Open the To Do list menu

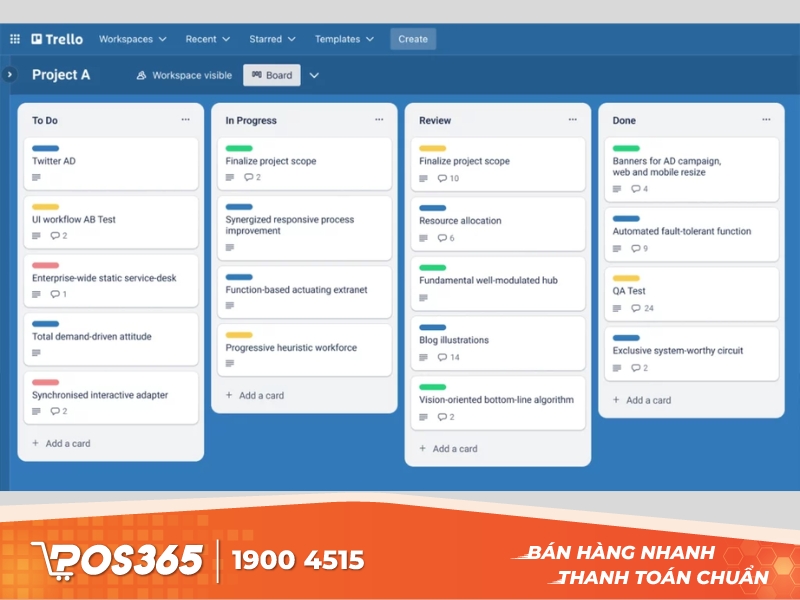click(185, 120)
